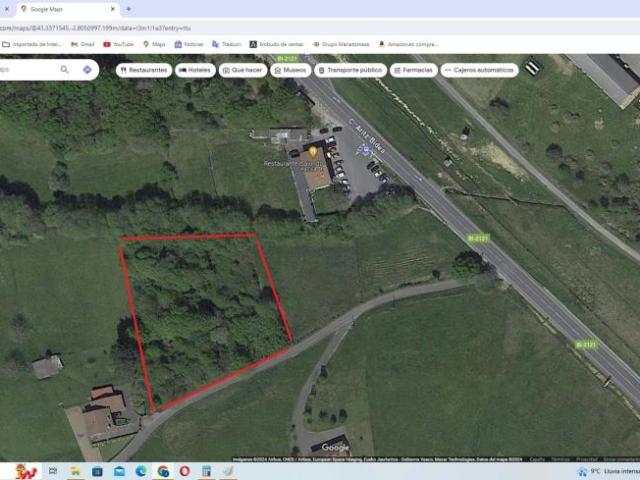Show Cajeros automáticos on map
This screenshot has width=640, height=480.
click(x=479, y=70)
